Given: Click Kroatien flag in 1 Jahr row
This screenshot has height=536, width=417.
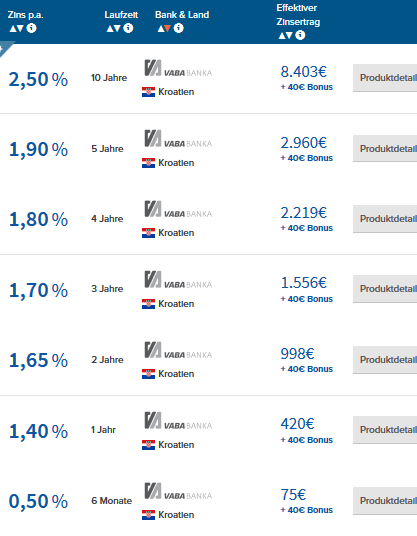Looking at the screenshot, I should point(148,445).
